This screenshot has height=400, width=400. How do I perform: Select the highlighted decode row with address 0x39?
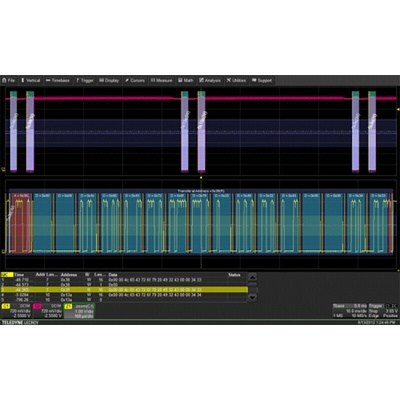click(124, 290)
